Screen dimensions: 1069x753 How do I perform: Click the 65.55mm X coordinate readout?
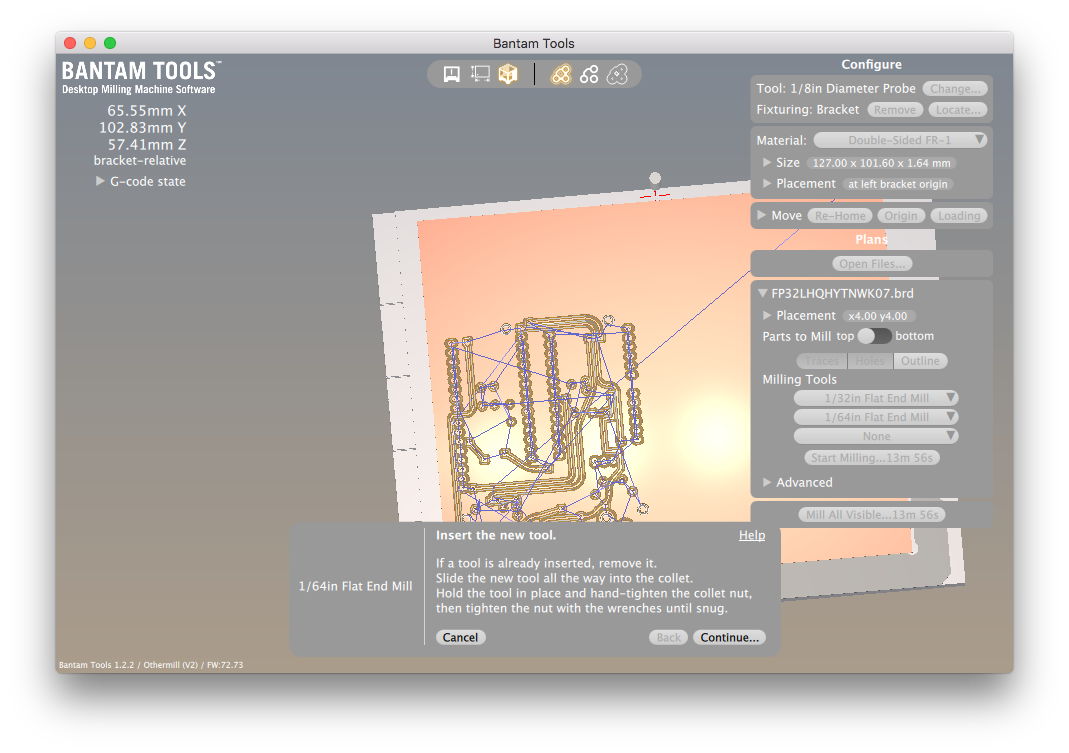pos(146,110)
